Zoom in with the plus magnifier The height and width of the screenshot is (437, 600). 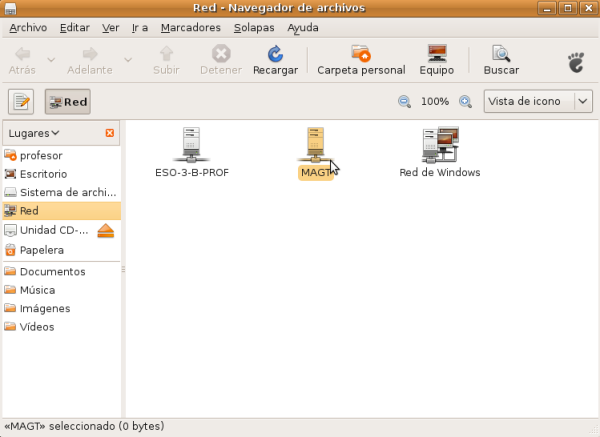(x=465, y=102)
